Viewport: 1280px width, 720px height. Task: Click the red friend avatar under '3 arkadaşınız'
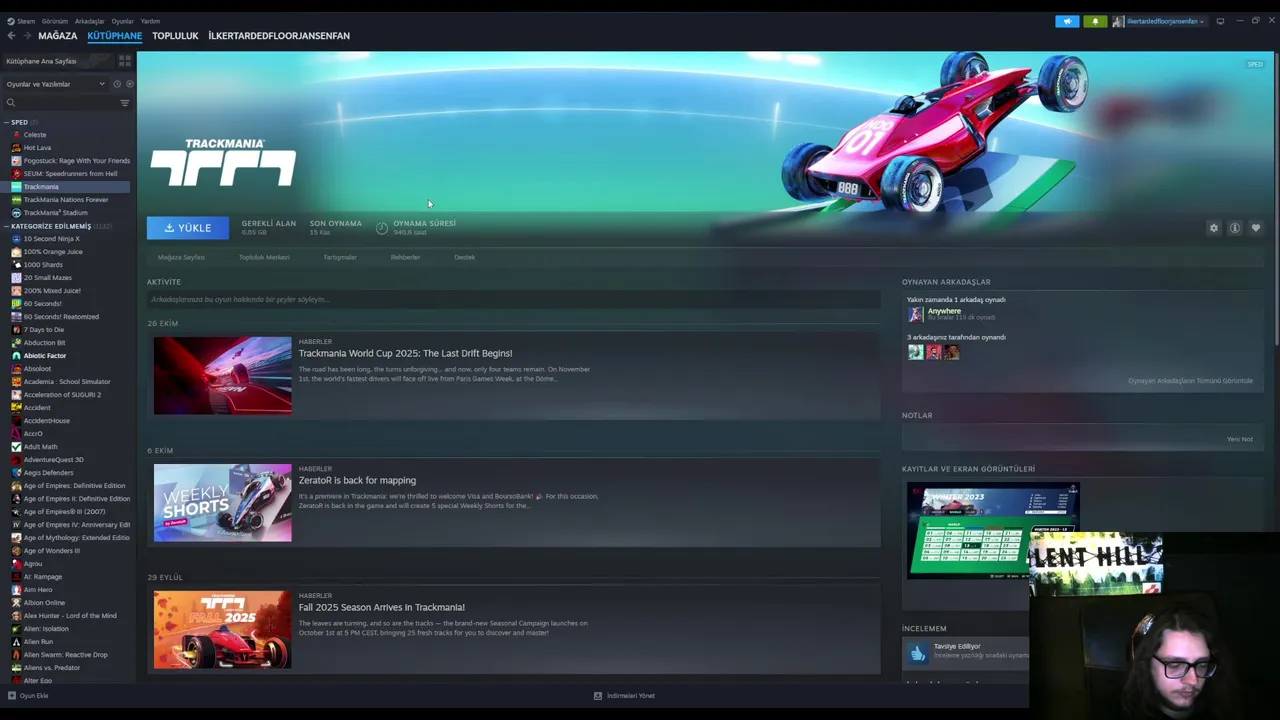(933, 352)
